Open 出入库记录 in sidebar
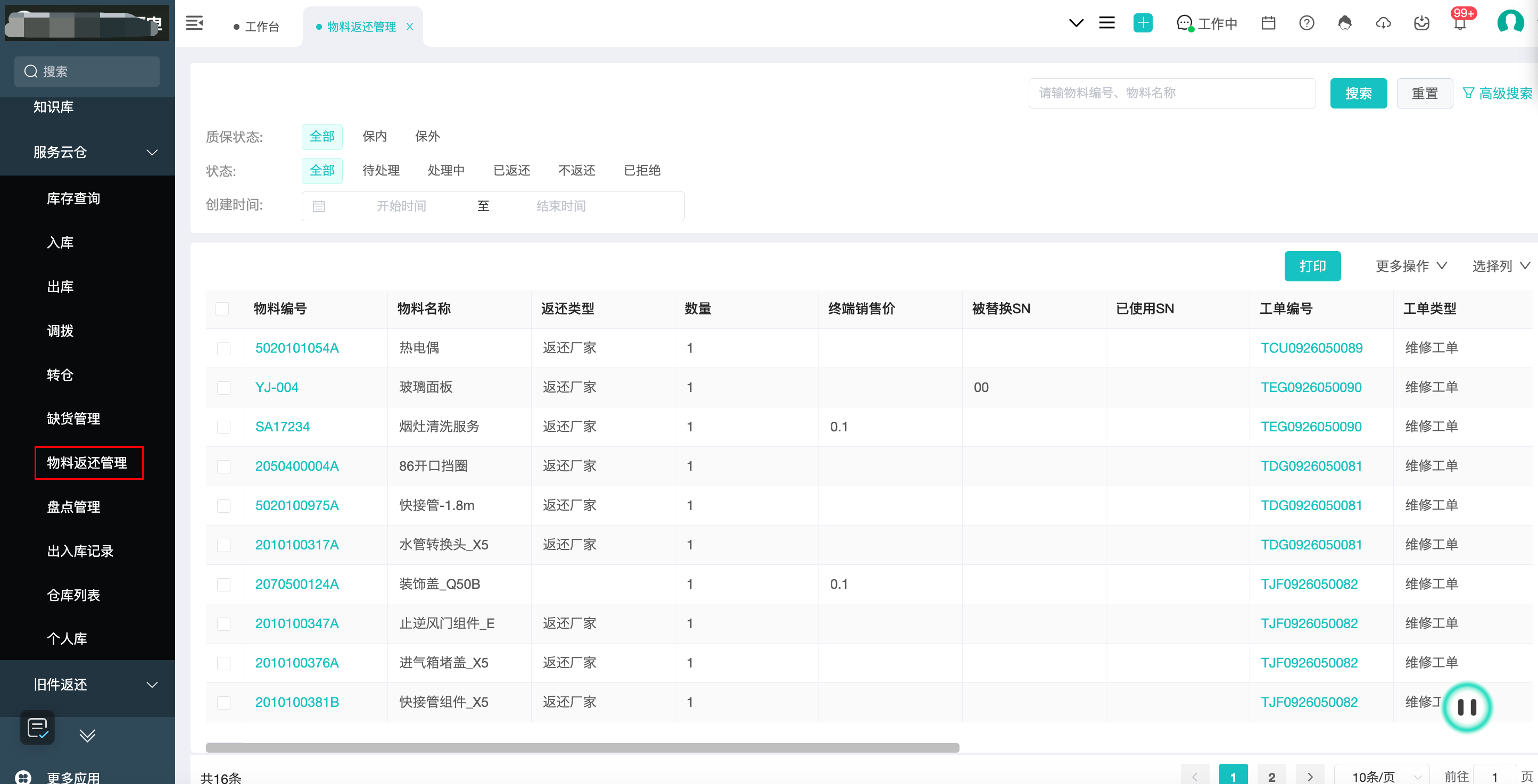Image resolution: width=1538 pixels, height=784 pixels. coord(80,552)
